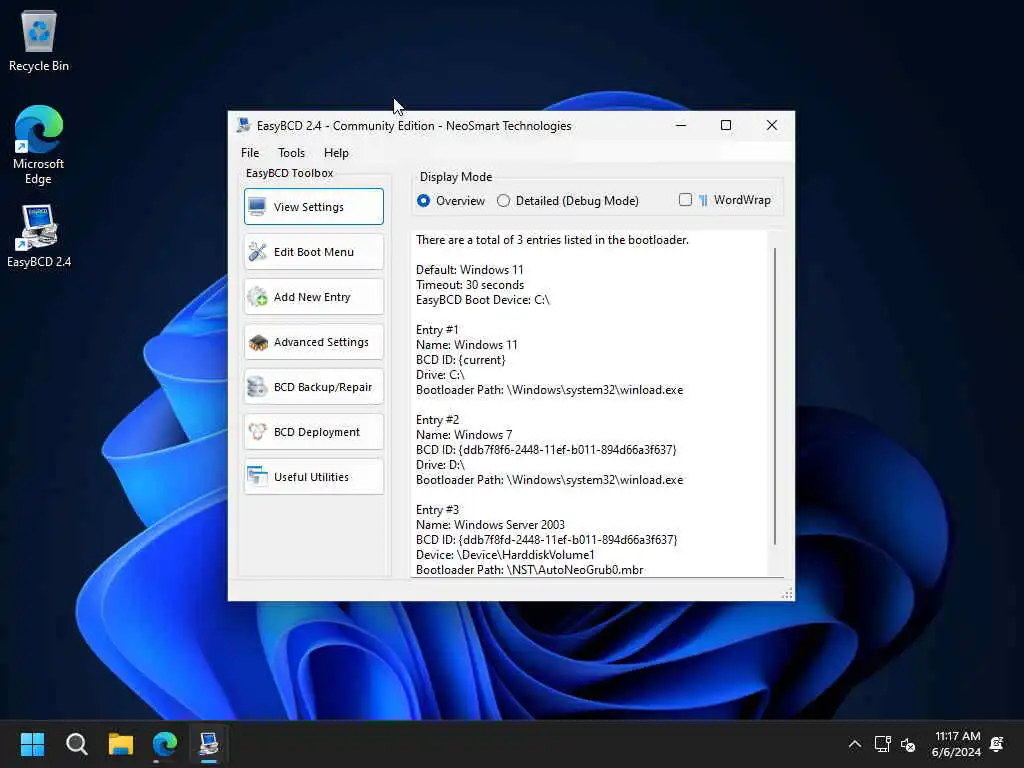Launch Edge from the taskbar
The width and height of the screenshot is (1024, 768).
165,744
